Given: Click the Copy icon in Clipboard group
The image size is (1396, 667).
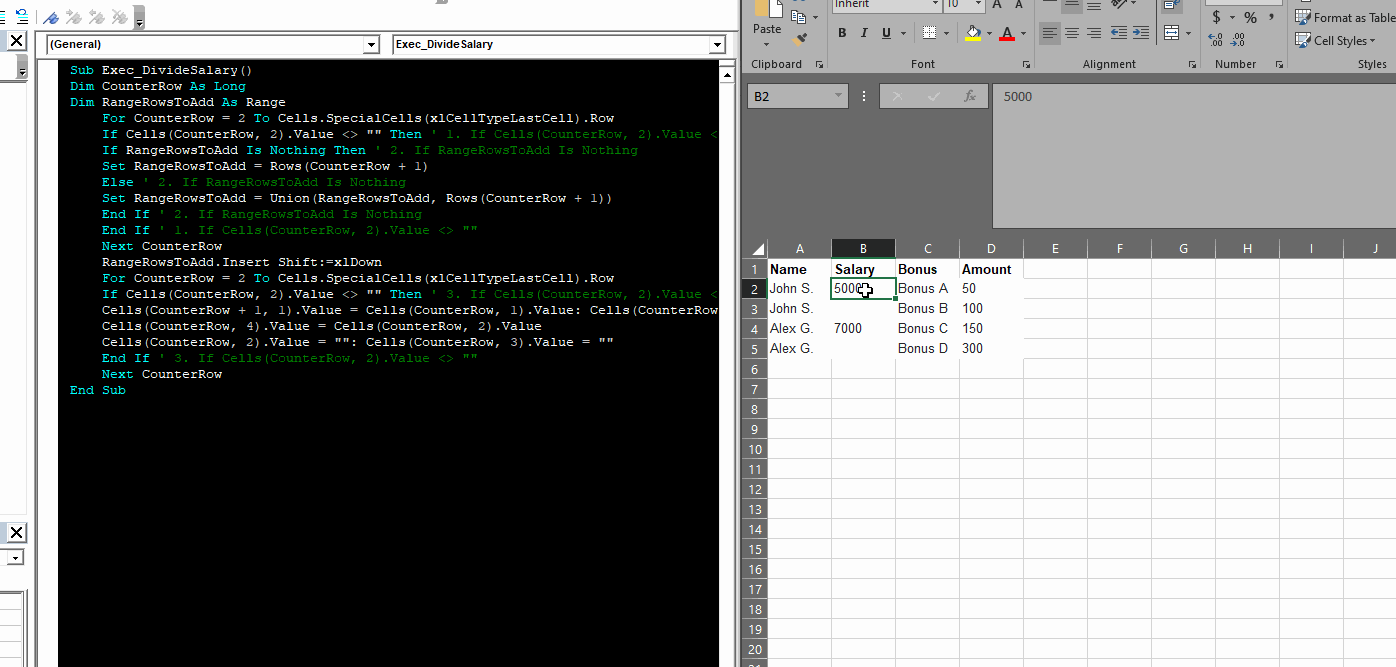Looking at the screenshot, I should tap(797, 16).
